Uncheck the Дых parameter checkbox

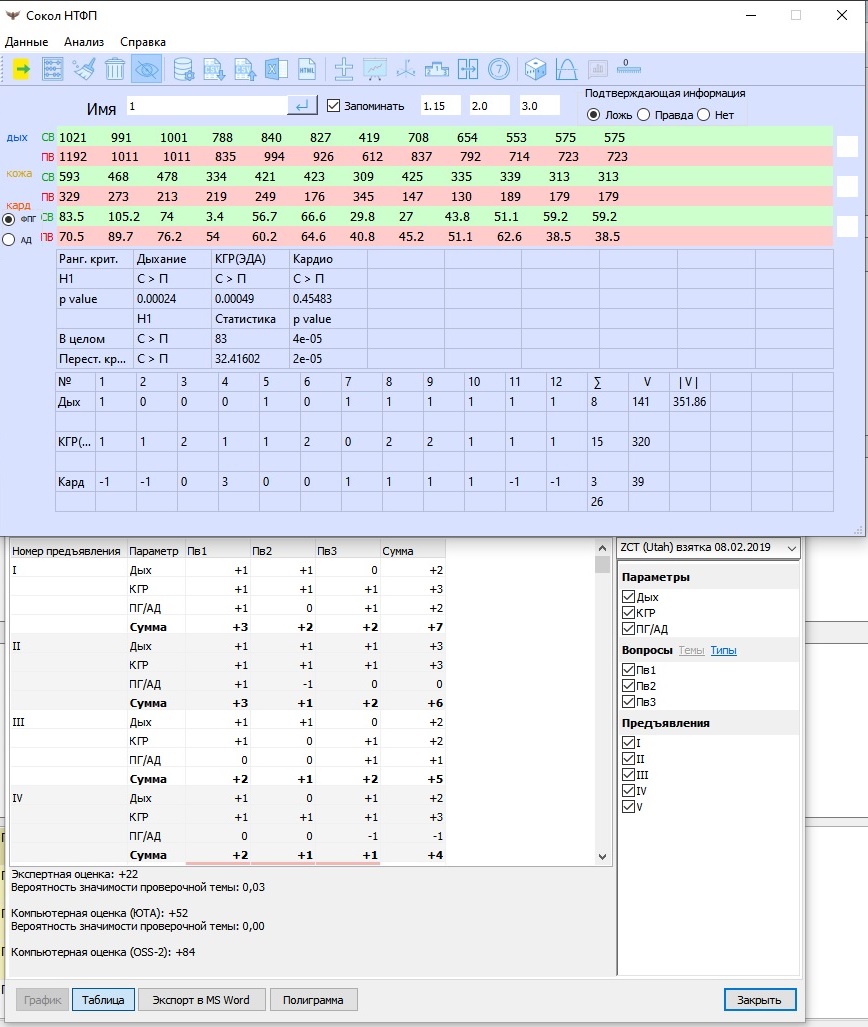[628, 597]
